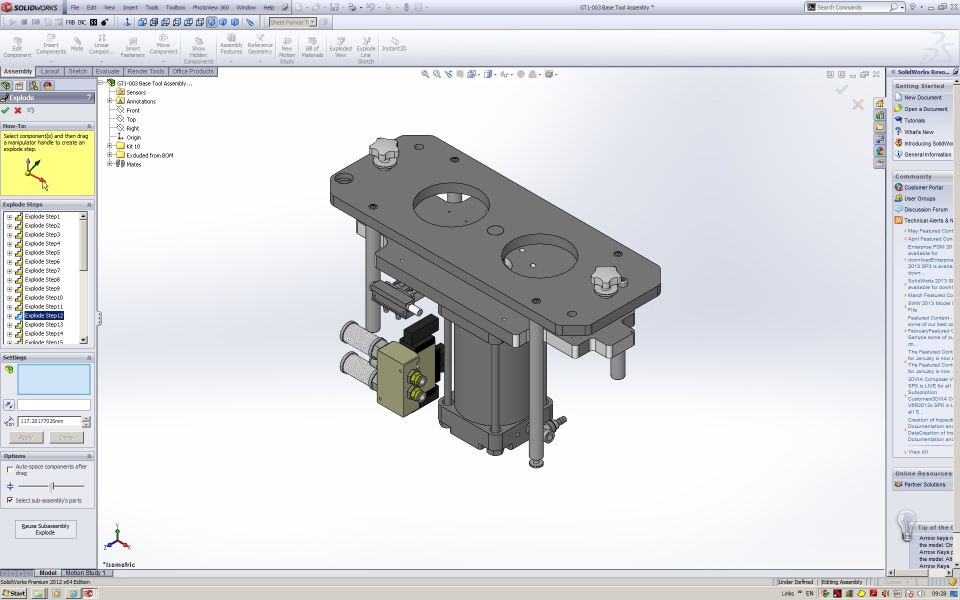Select Explode Step7 in the list
This screenshot has width=960, height=600.
click(42, 271)
